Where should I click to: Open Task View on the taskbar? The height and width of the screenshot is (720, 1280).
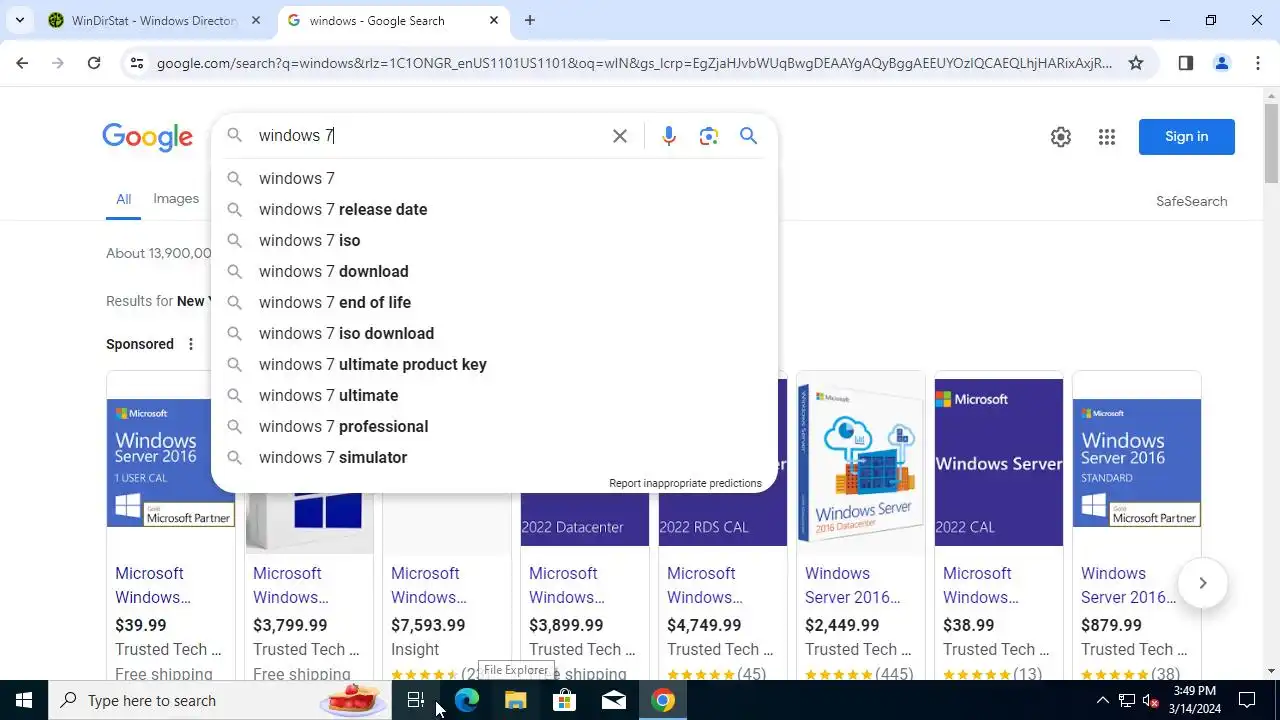[416, 700]
